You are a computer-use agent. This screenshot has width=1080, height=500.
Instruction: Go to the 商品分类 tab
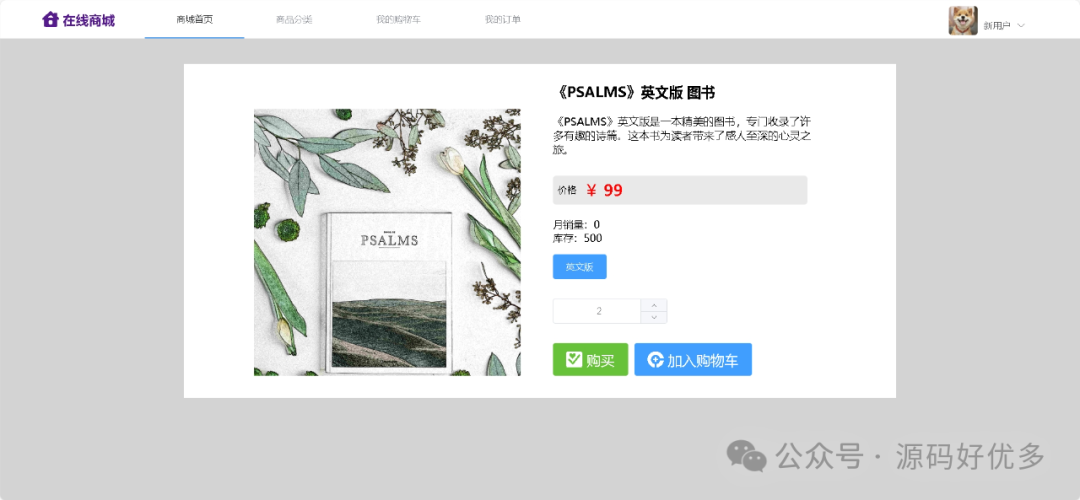click(294, 19)
